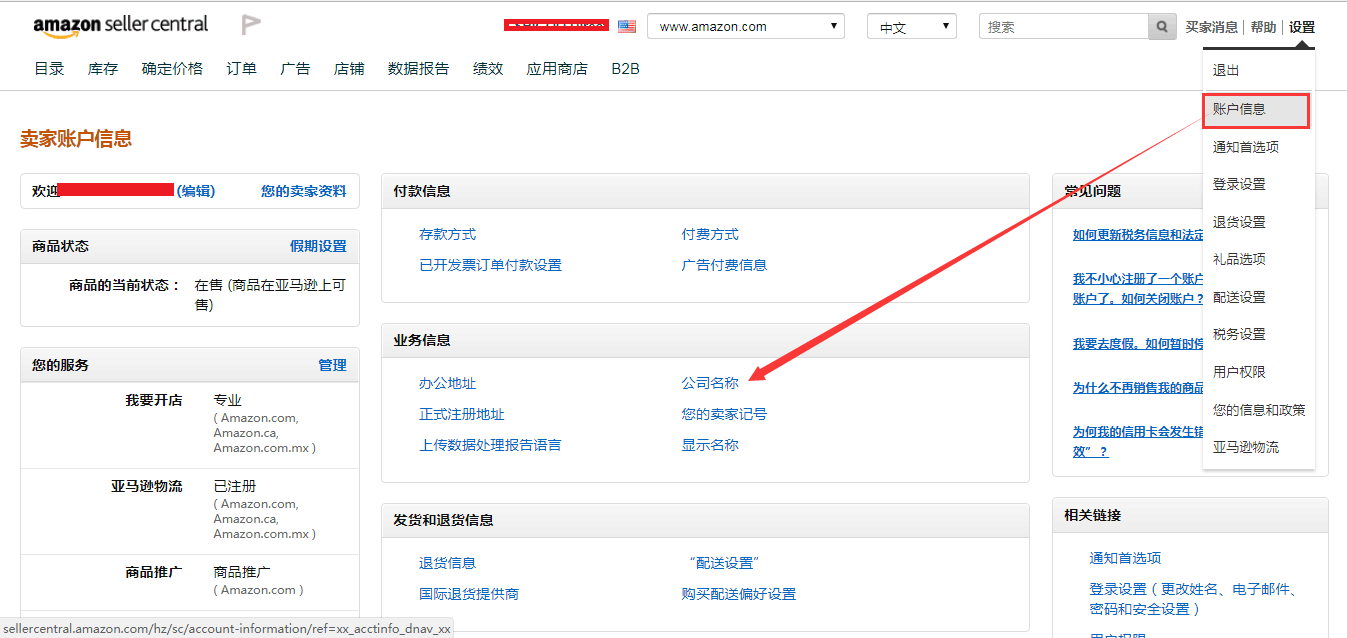The height and width of the screenshot is (638, 1347).
Task: Open the 您的卖家记号 link
Action: pos(724,414)
